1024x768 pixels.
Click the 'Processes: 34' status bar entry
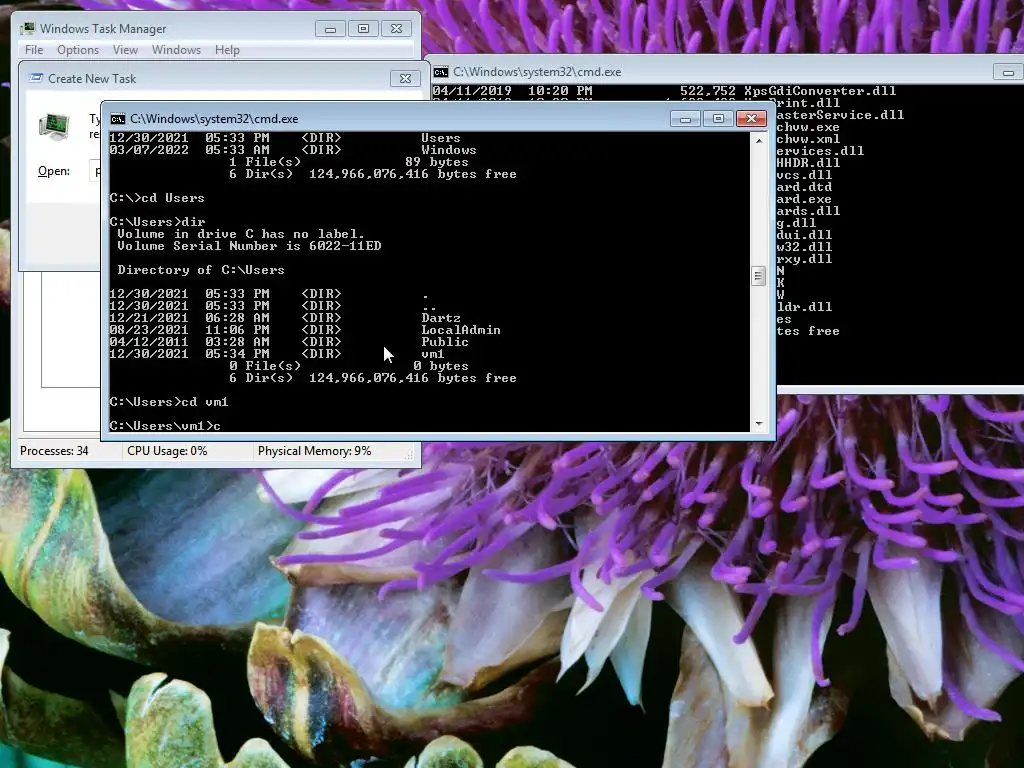point(54,451)
